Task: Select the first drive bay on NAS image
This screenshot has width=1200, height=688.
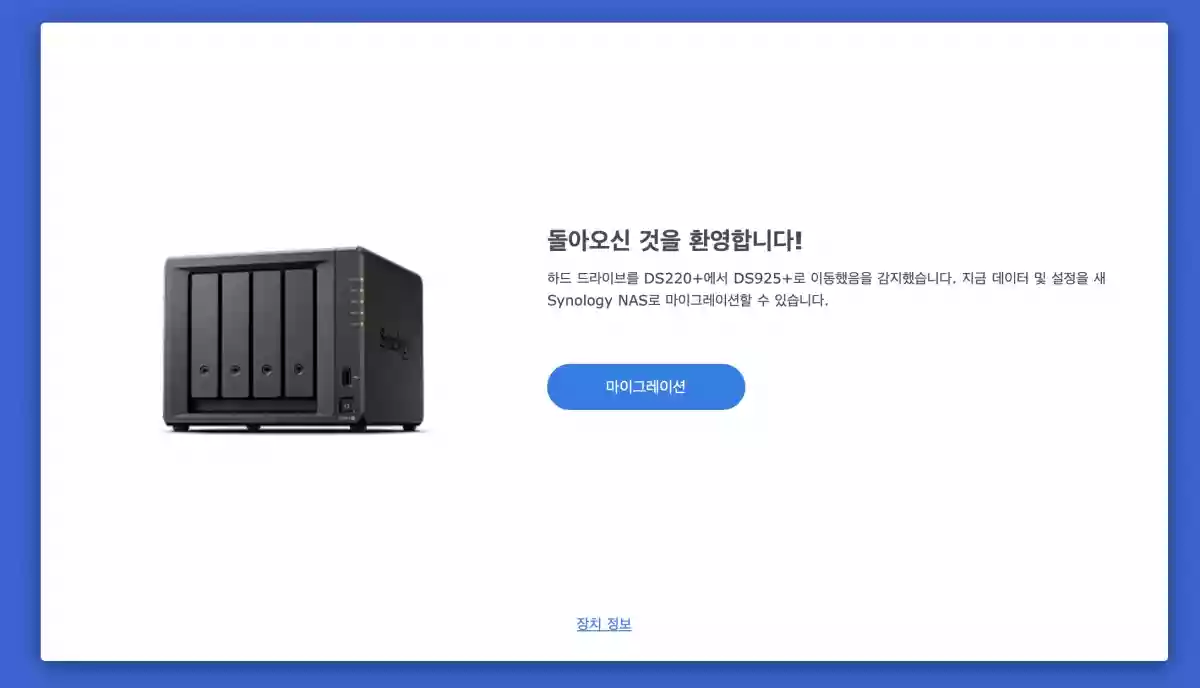Action: pos(204,334)
